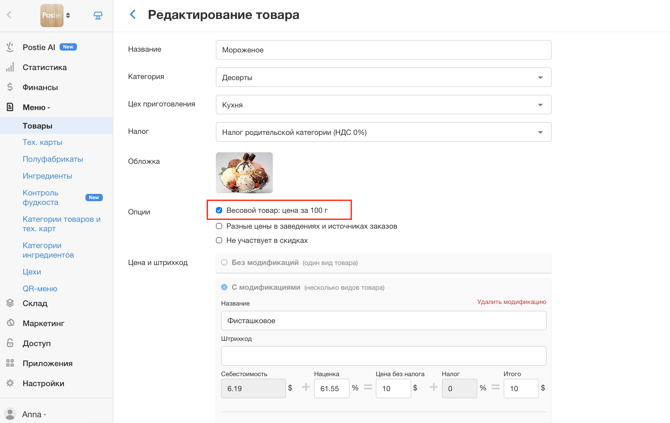Select the Без модификаций radio button
Viewport: 670px width, 423px height.
tap(224, 262)
